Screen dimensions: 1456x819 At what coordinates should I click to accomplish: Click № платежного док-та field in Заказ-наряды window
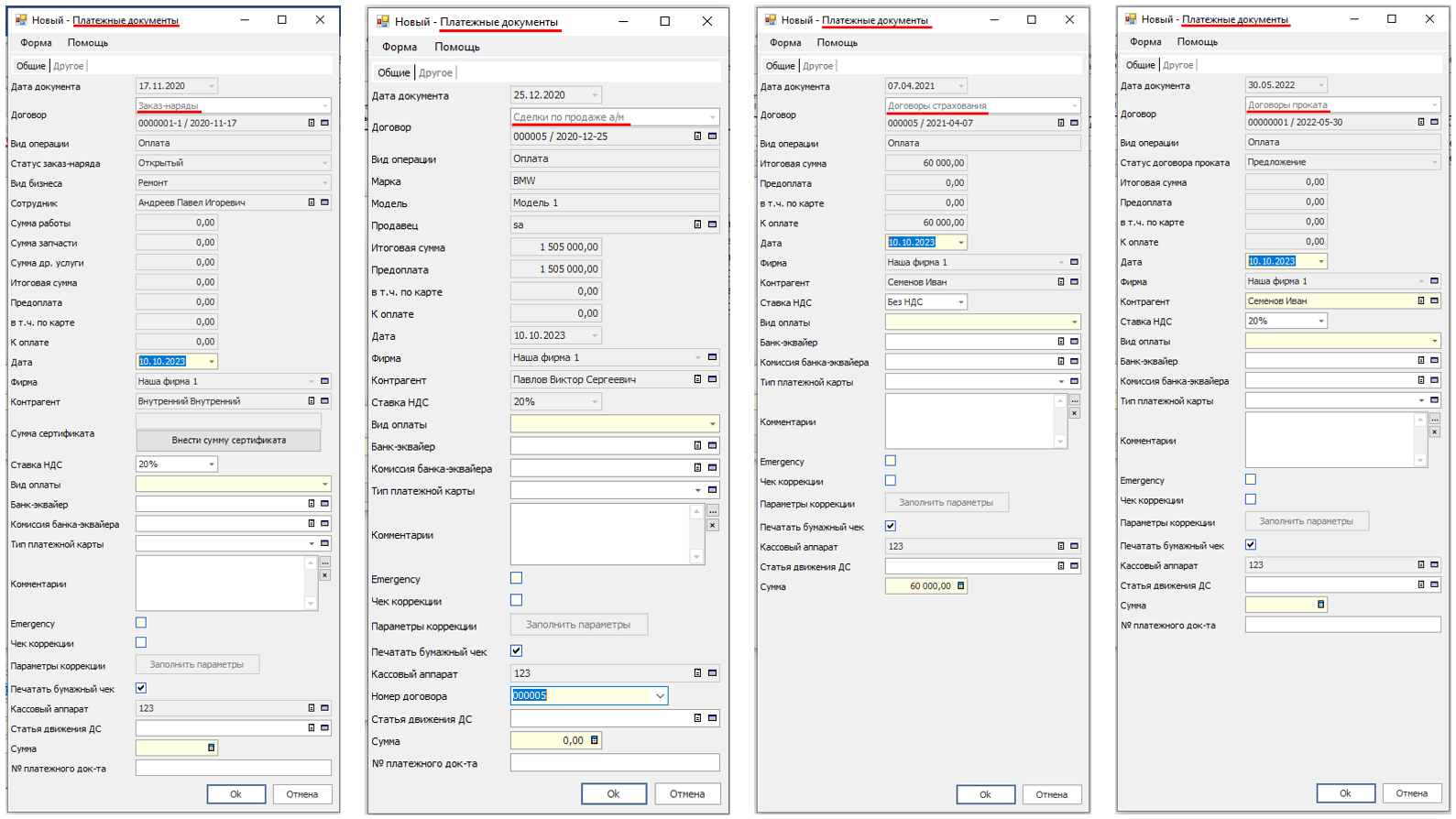tap(233, 769)
